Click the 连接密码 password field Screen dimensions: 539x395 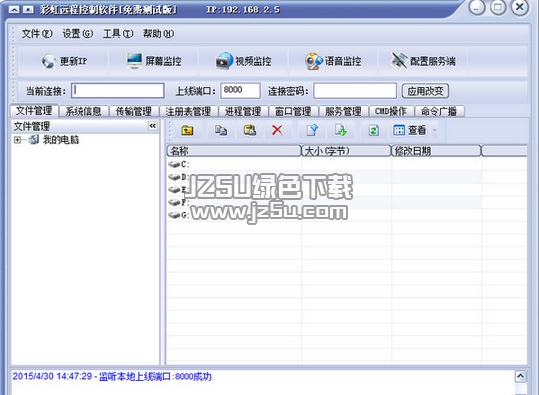pos(355,91)
